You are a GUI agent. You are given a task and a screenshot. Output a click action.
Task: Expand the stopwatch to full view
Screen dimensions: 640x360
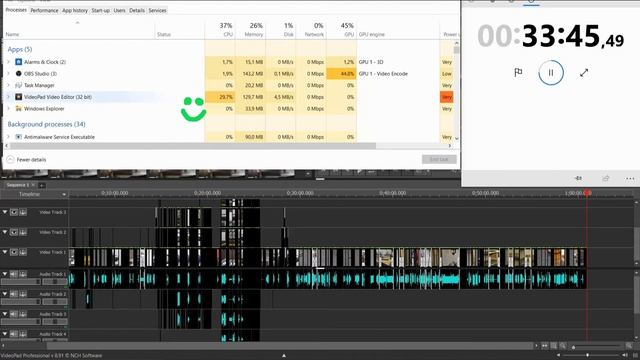[584, 73]
